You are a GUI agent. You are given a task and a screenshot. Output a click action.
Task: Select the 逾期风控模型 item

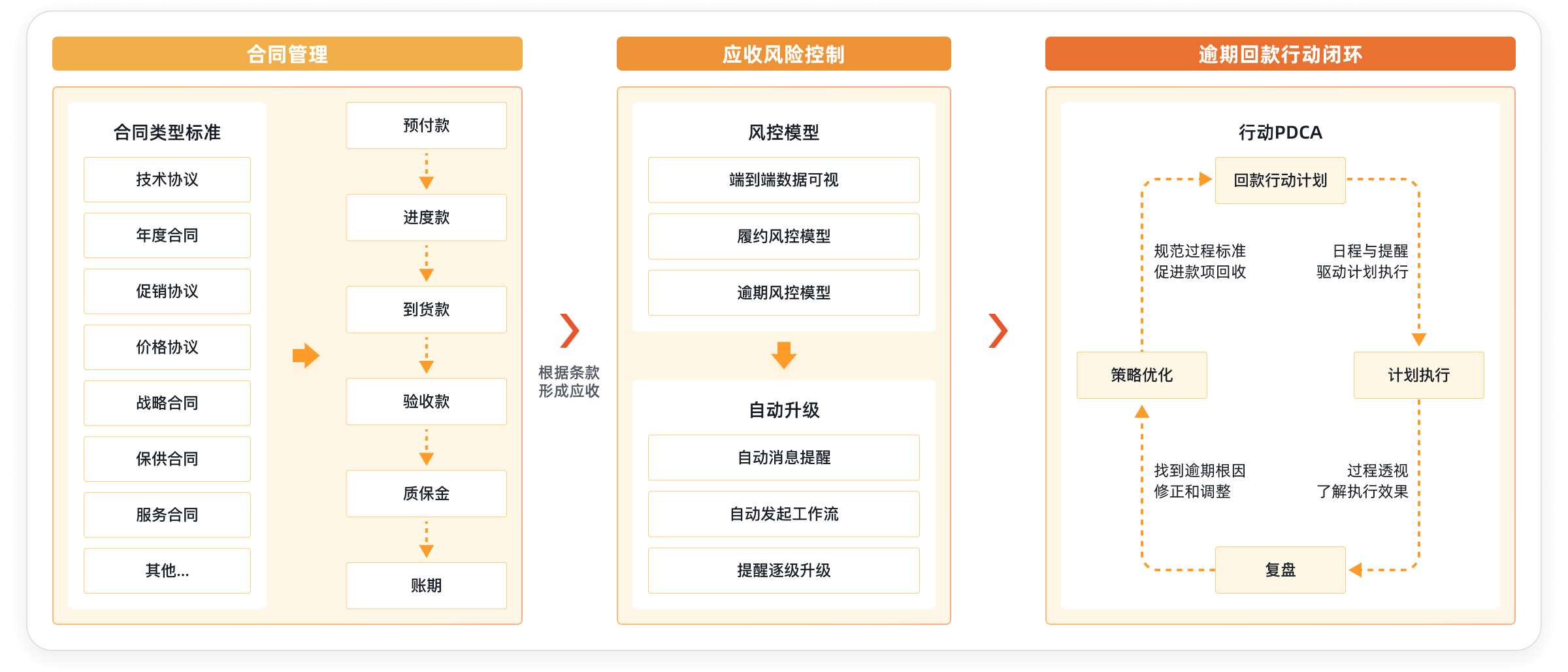(x=783, y=293)
